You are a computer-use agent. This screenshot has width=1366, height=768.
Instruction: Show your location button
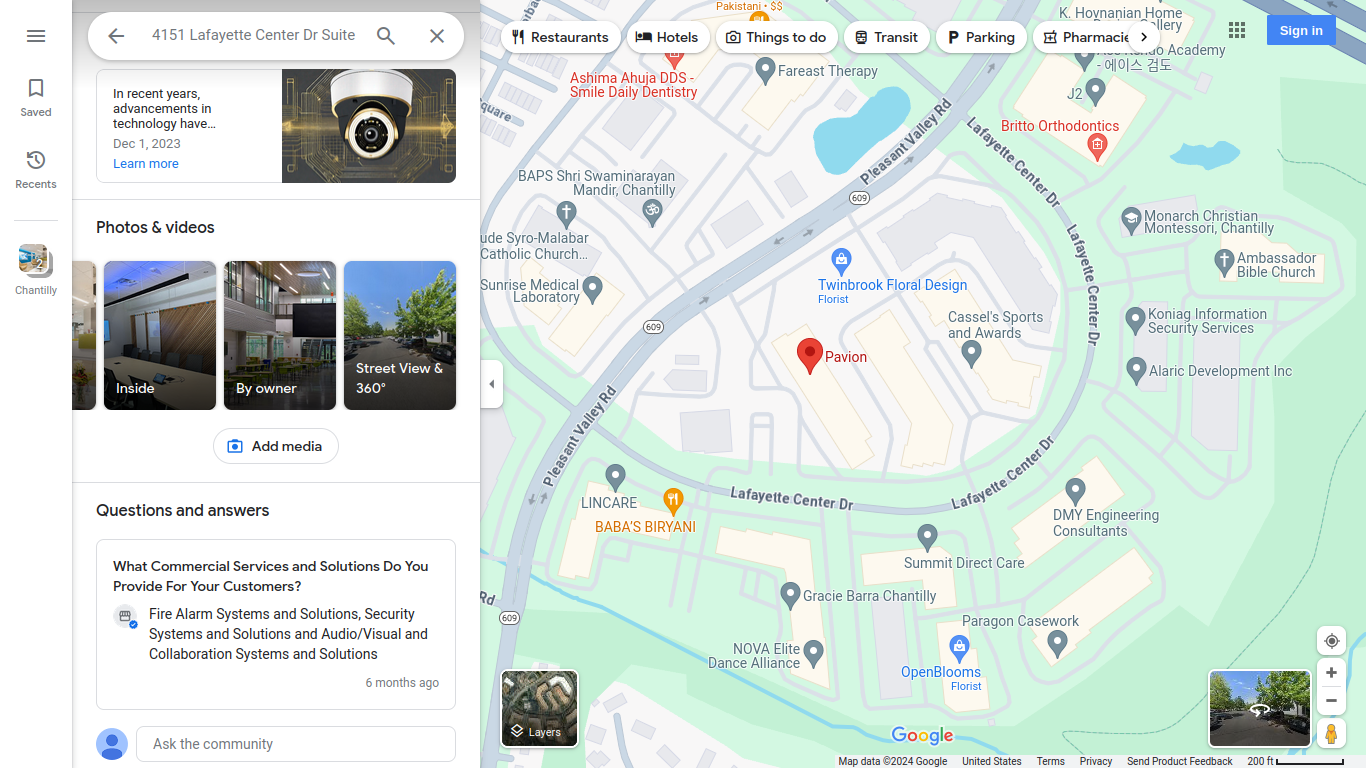pyautogui.click(x=1331, y=641)
